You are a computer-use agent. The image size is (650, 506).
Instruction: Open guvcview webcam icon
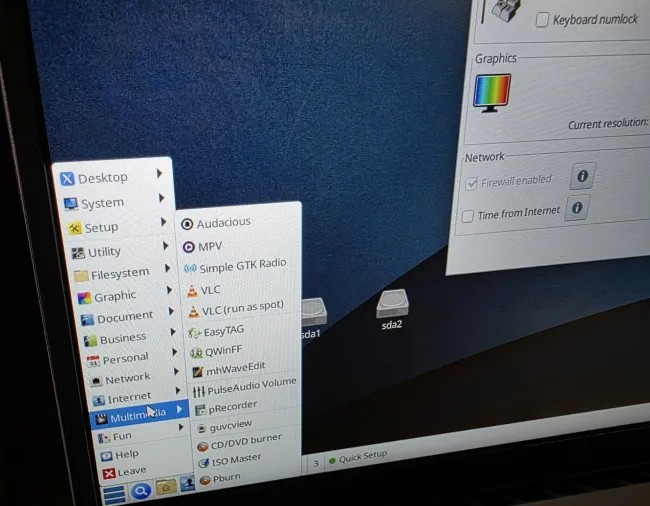pyautogui.click(x=201, y=429)
